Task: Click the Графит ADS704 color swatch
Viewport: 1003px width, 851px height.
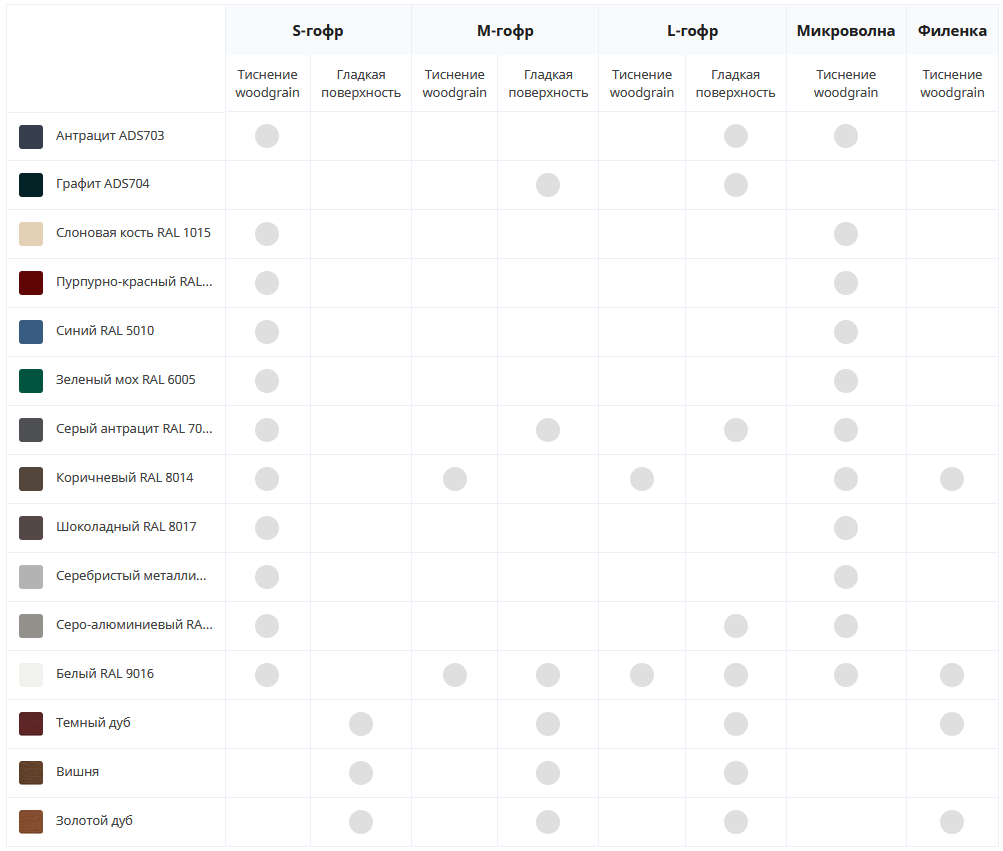Action: pos(31,185)
